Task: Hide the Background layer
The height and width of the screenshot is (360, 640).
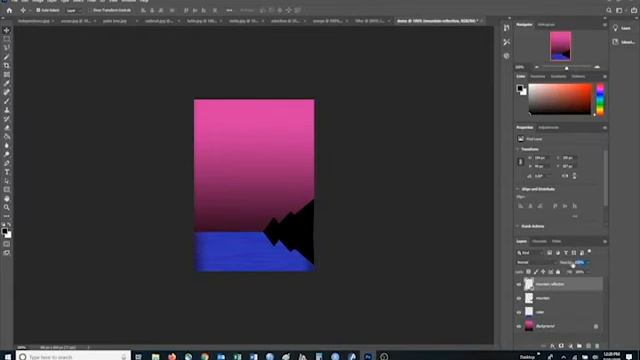Action: point(519,326)
